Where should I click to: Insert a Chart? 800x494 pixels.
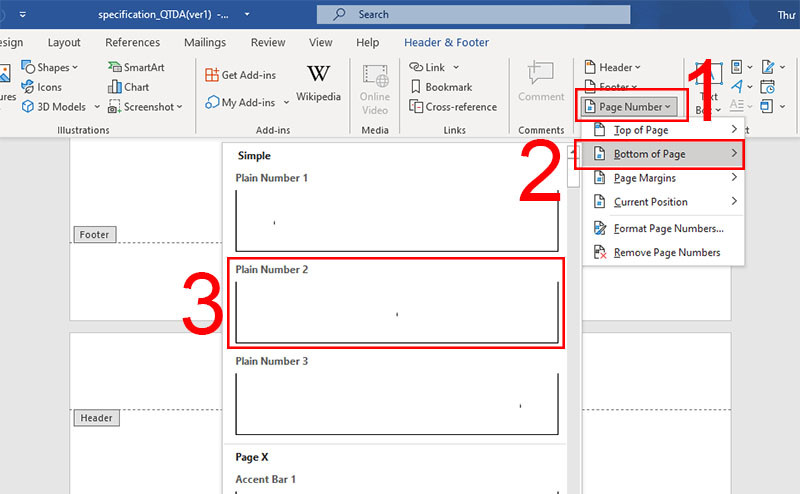[129, 87]
